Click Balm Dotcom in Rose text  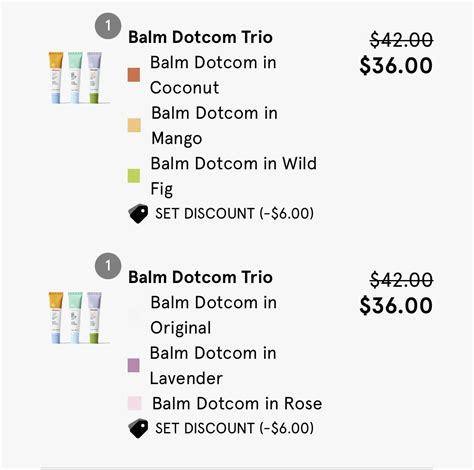click(237, 403)
